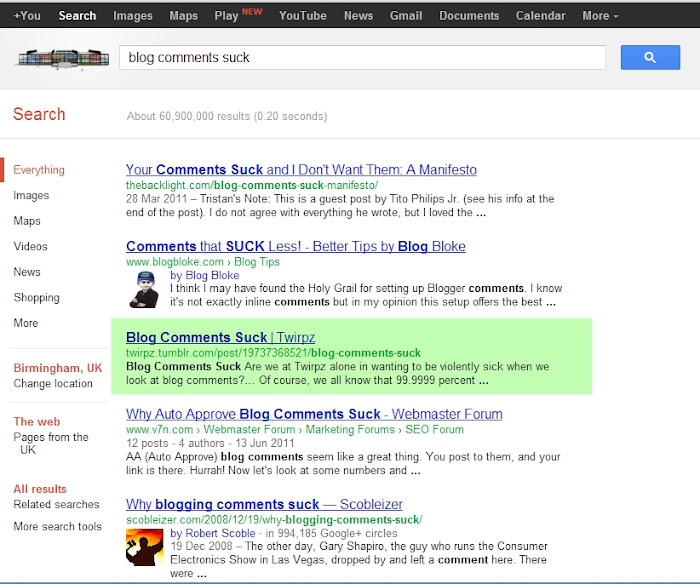The height and width of the screenshot is (584, 700).
Task: Click the Marketing Forums breadcrumb link
Action: pos(350,429)
